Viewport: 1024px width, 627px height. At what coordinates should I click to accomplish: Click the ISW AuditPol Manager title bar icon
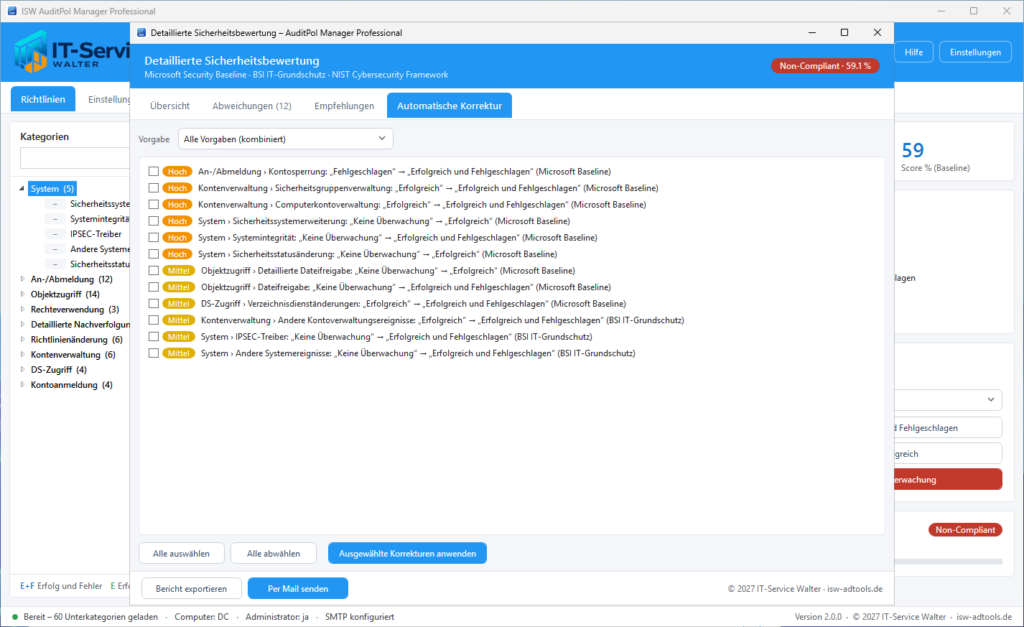pos(12,11)
